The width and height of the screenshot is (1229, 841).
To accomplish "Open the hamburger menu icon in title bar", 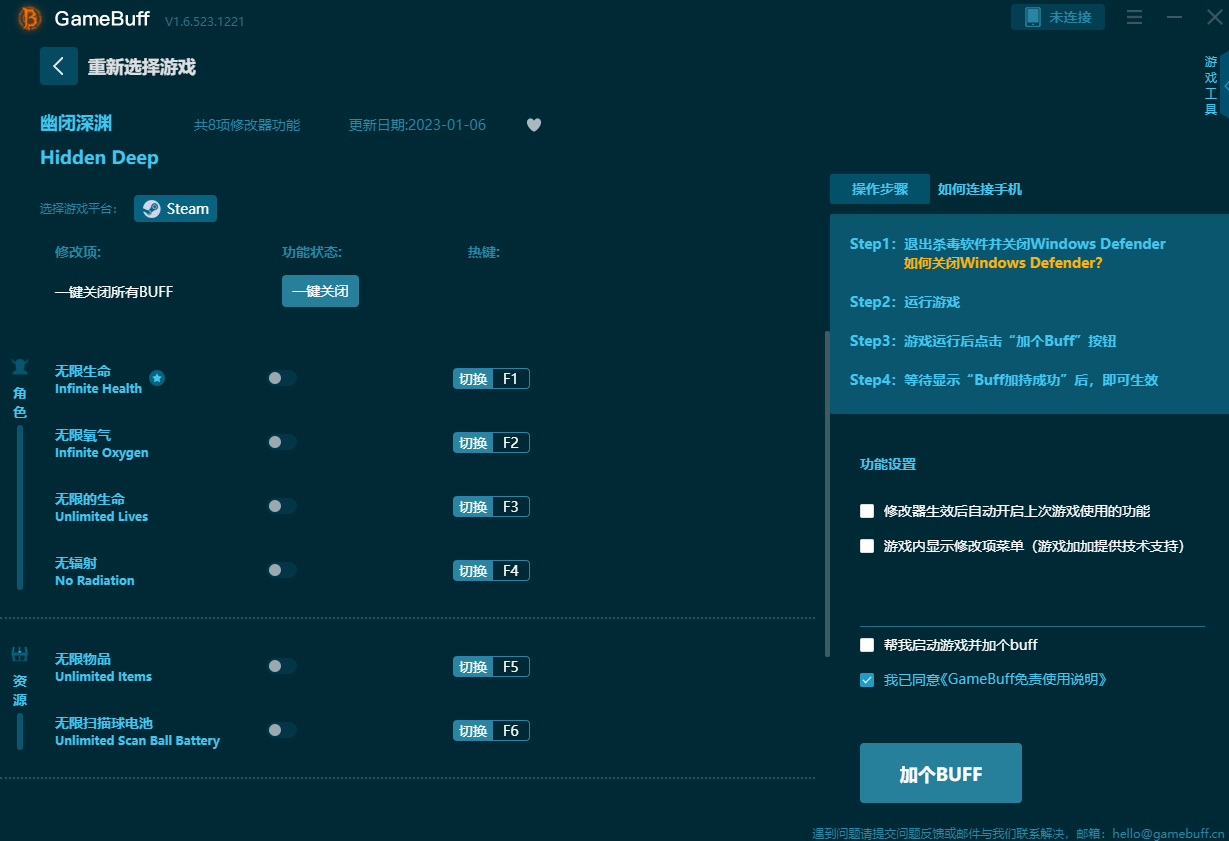I will coord(1134,17).
